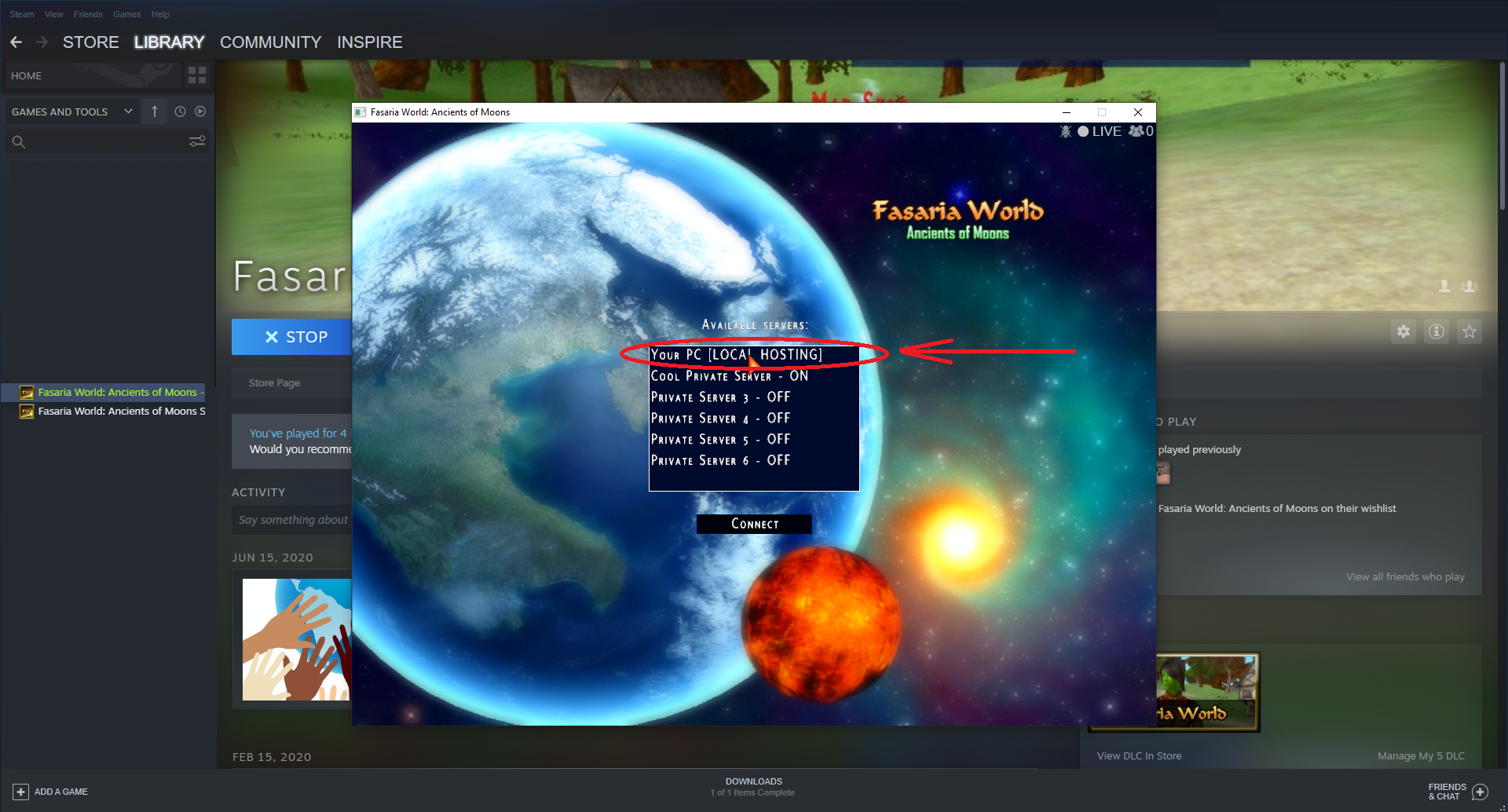Select Private Server 5 - OFF
1508x812 pixels.
coord(753,439)
